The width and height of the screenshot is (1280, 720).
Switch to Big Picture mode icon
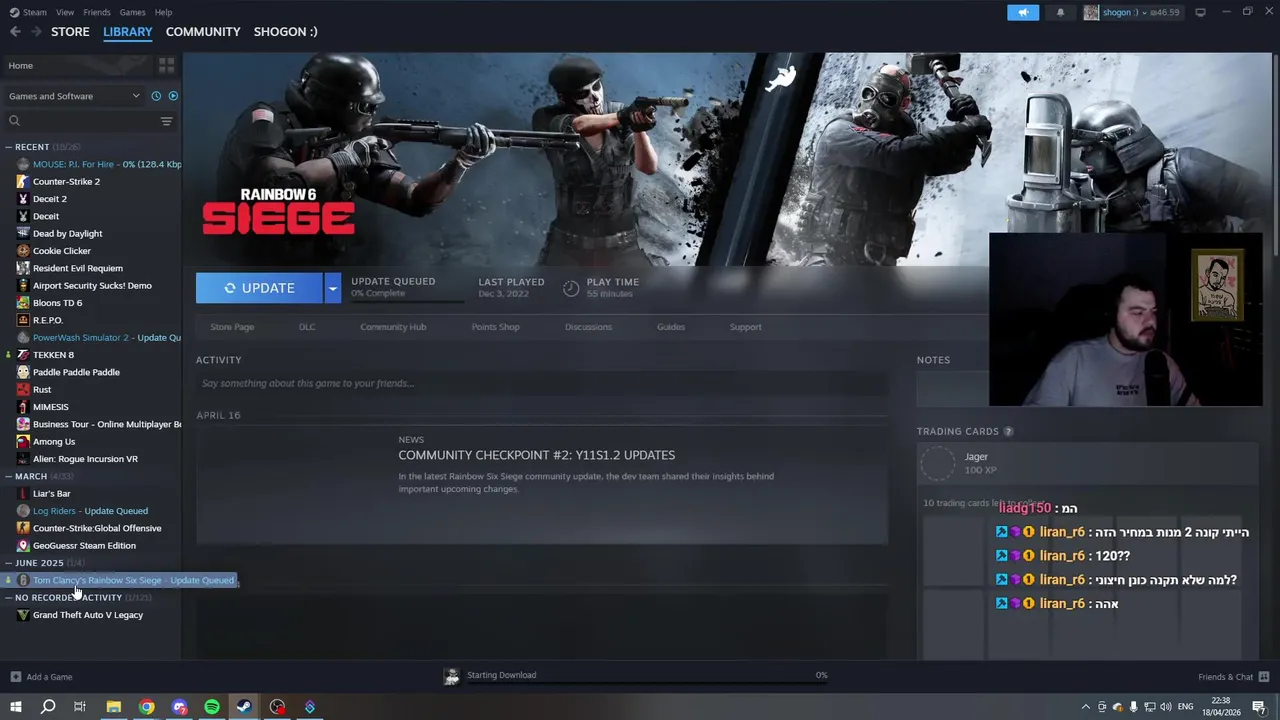pos(1200,12)
